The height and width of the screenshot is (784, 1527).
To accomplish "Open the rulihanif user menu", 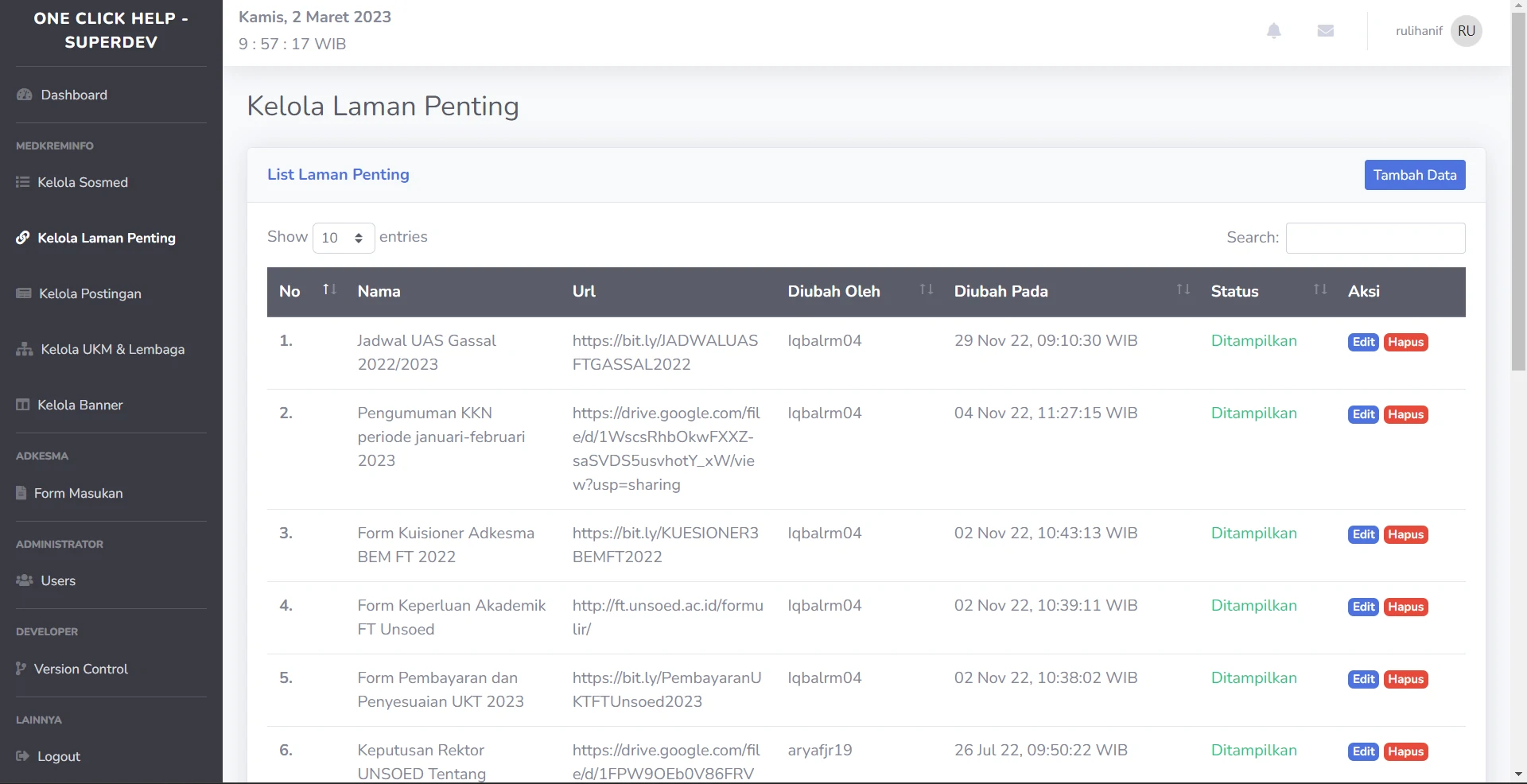I will coord(1418,31).
